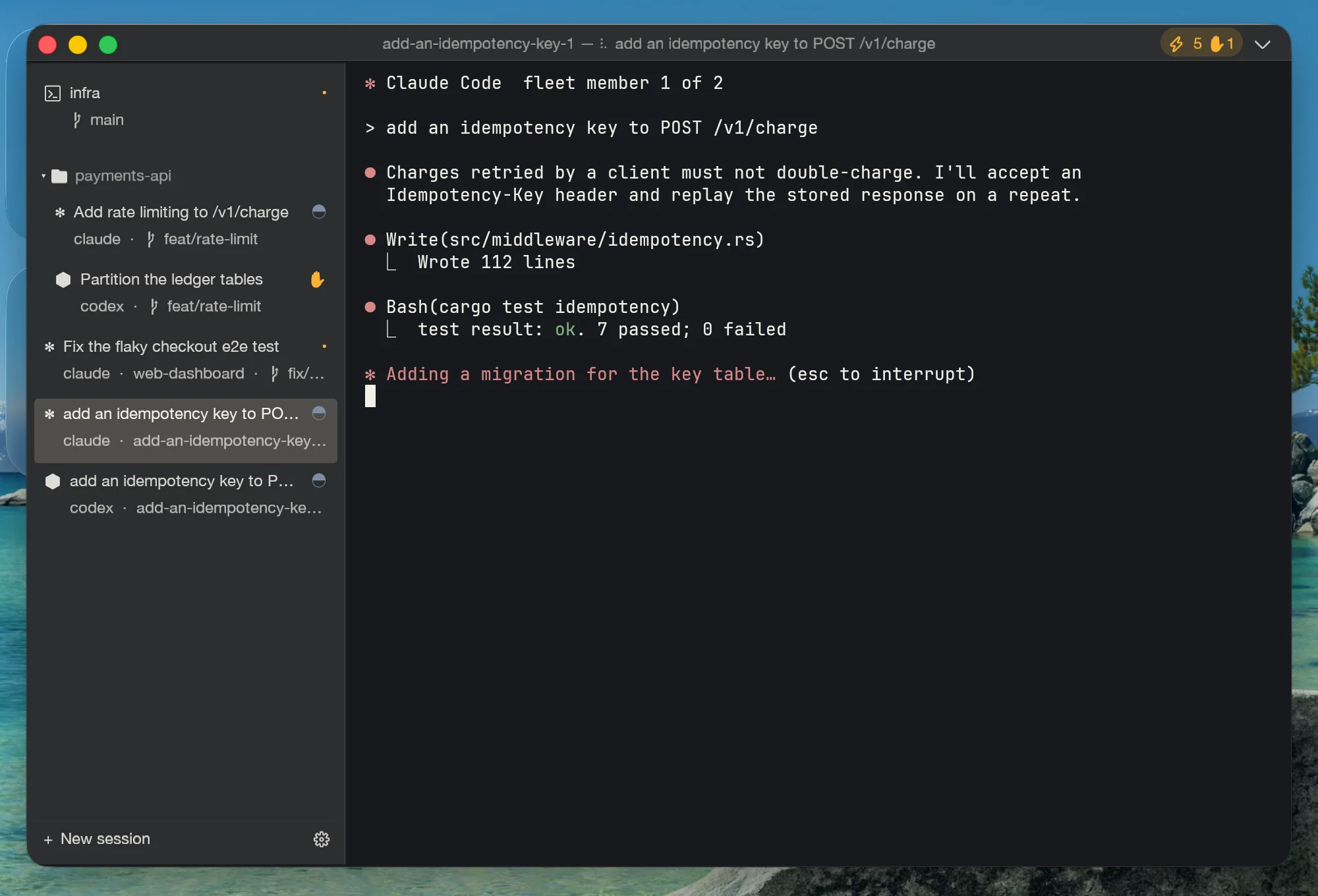Select the claude idempotency key session row
The image size is (1318, 896).
point(185,430)
